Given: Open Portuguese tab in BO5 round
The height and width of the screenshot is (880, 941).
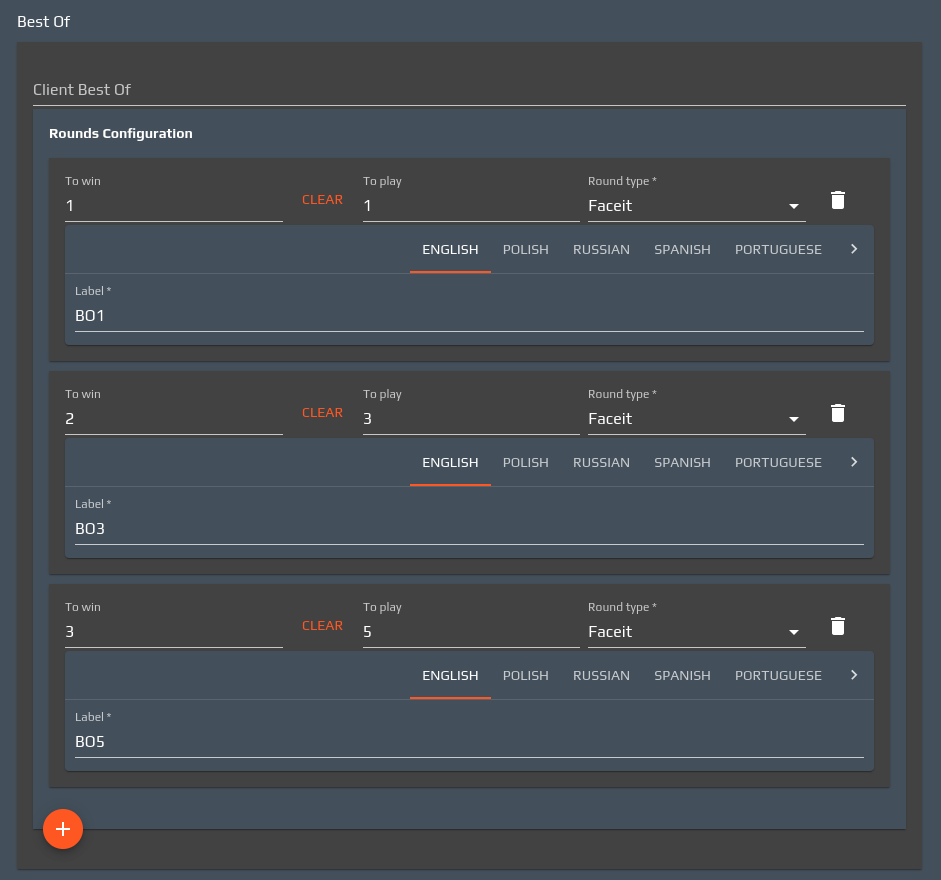Looking at the screenshot, I should (x=778, y=675).
